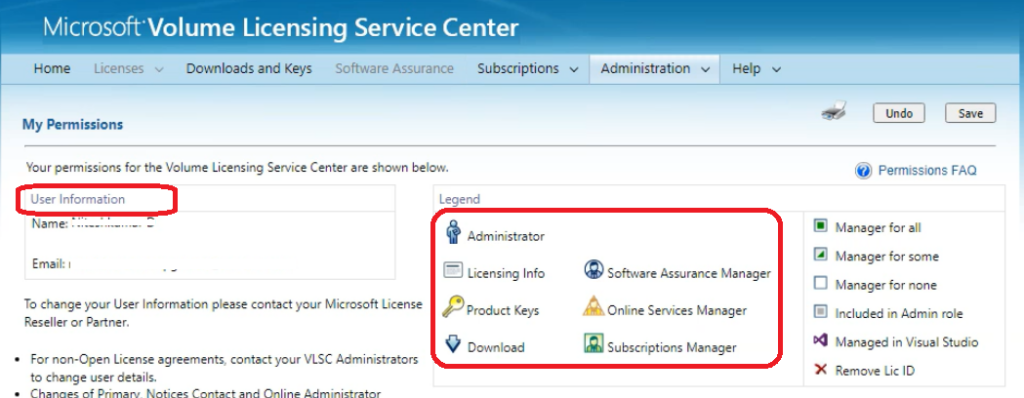Open Downloads and Keys page
Screen dimensions: 1024x398
click(249, 69)
